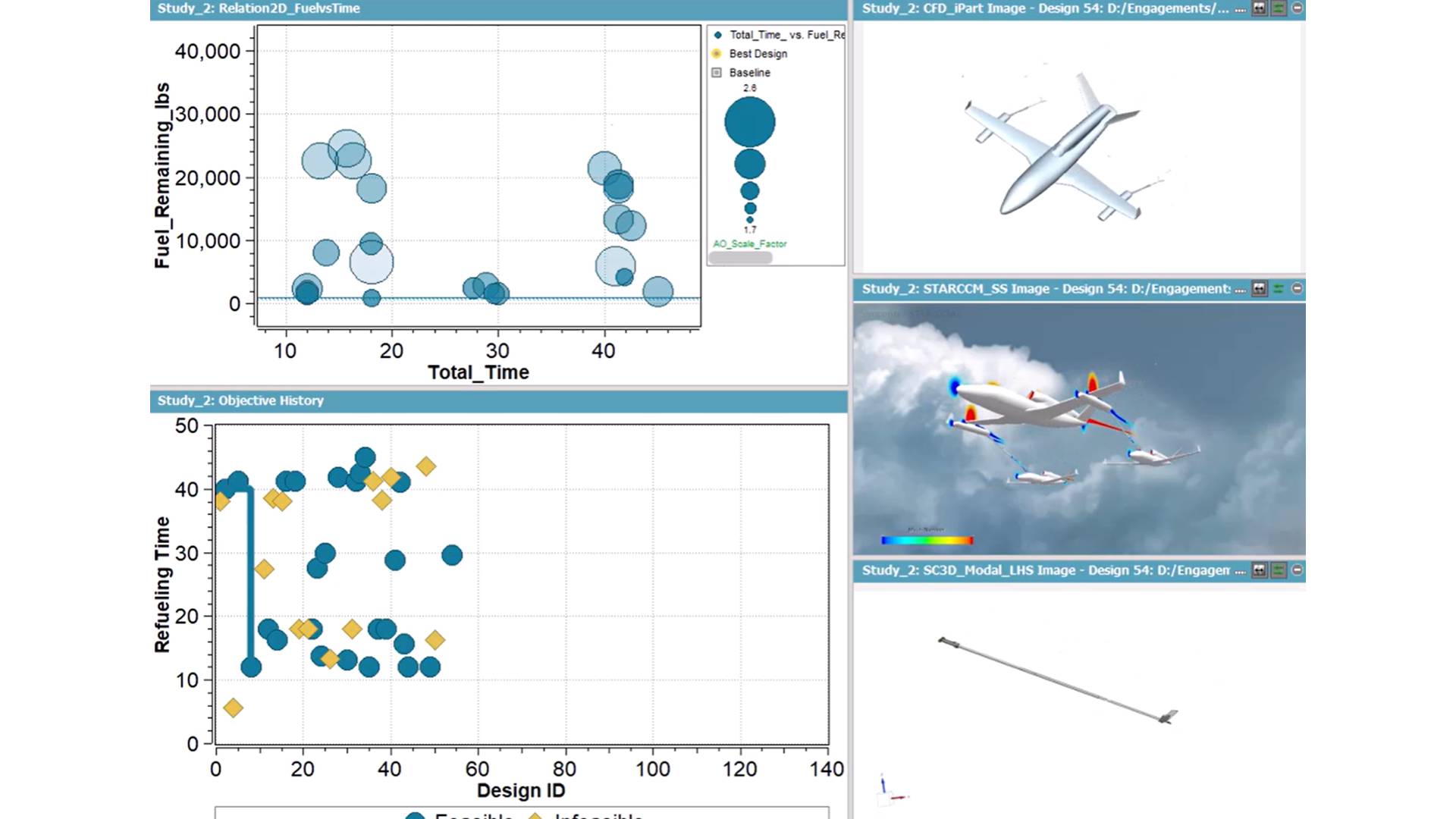Click green settings icon in CFD_iPart Image header
The width and height of the screenshot is (1456, 819).
pos(1279,8)
